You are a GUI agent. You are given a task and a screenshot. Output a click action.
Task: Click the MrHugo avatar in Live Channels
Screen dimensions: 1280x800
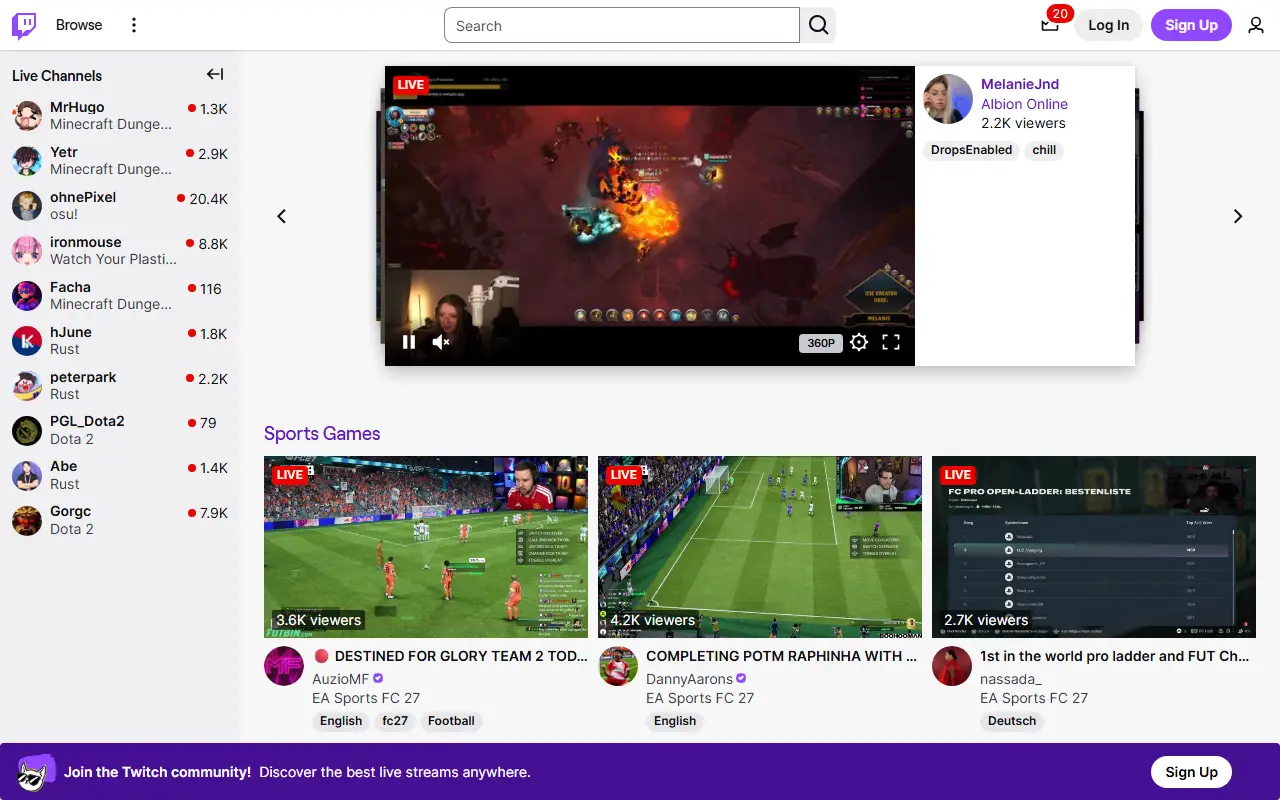pyautogui.click(x=27, y=116)
